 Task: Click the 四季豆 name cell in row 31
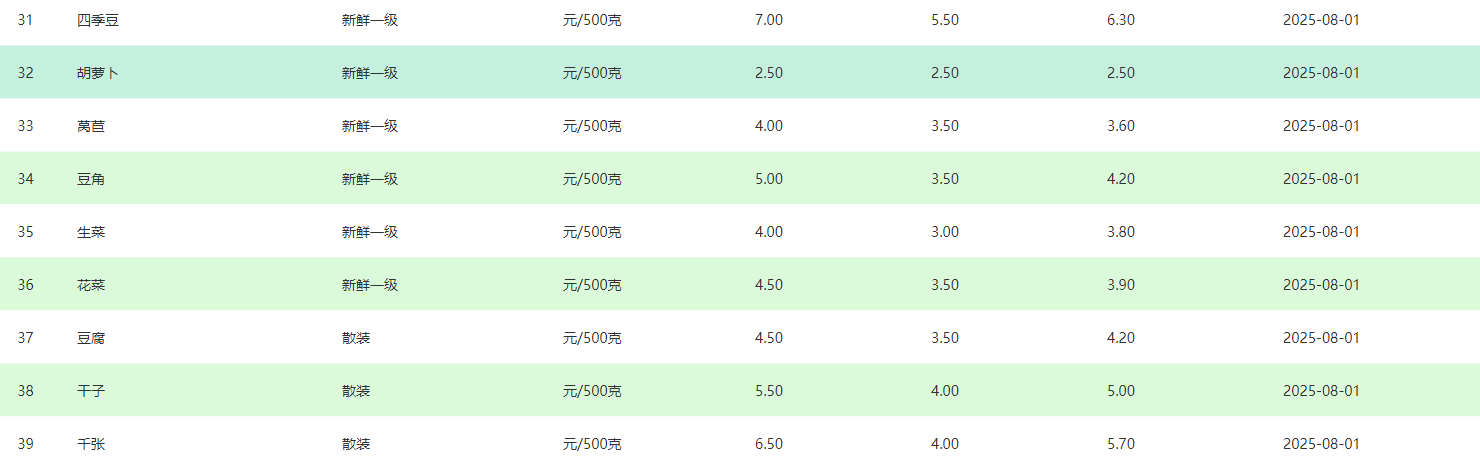tap(98, 20)
